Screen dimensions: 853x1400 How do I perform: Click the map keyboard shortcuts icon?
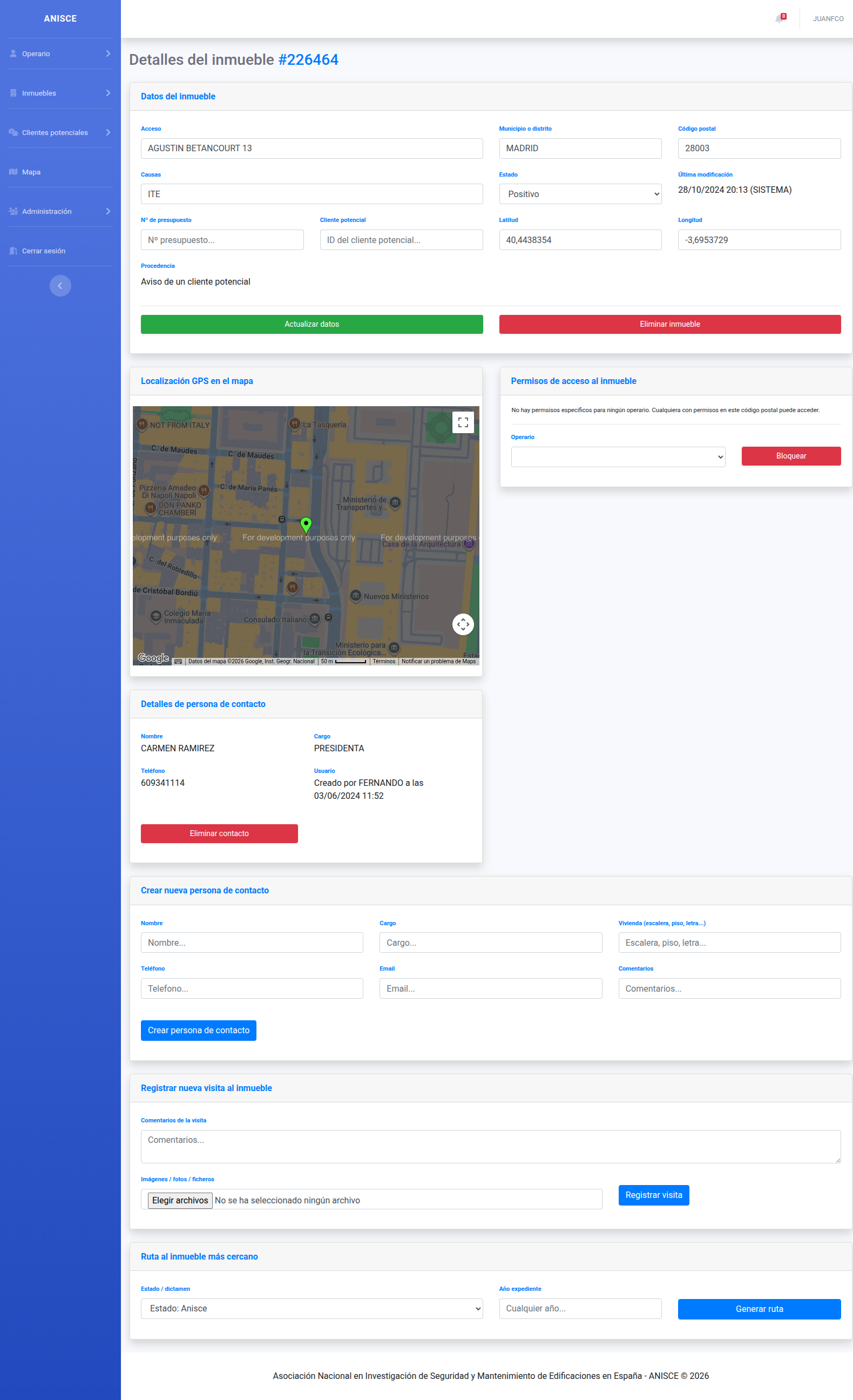coord(178,661)
